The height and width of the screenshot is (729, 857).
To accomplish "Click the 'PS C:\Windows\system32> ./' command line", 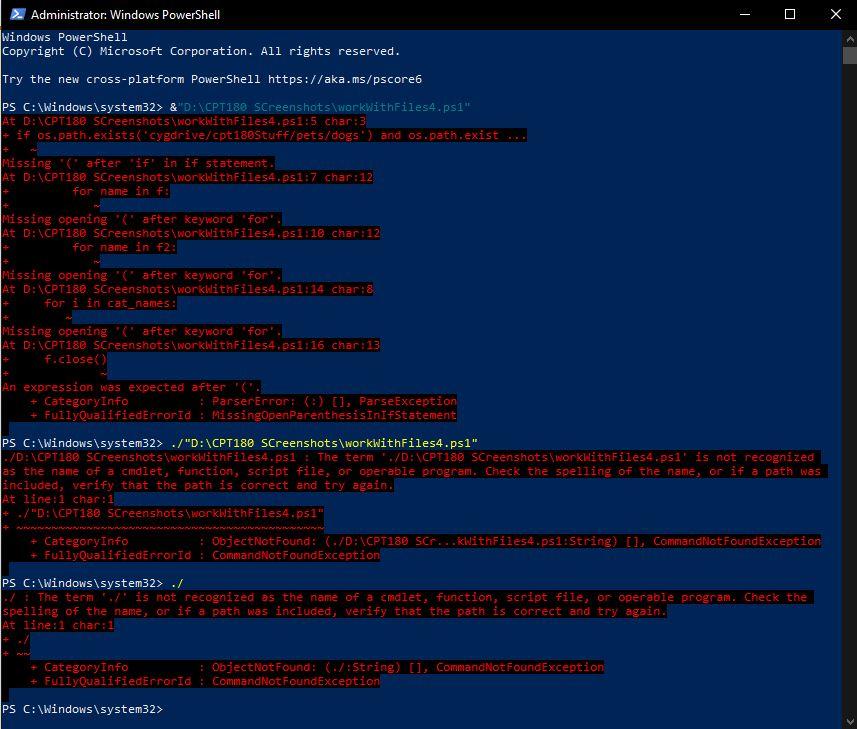I will [x=92, y=583].
